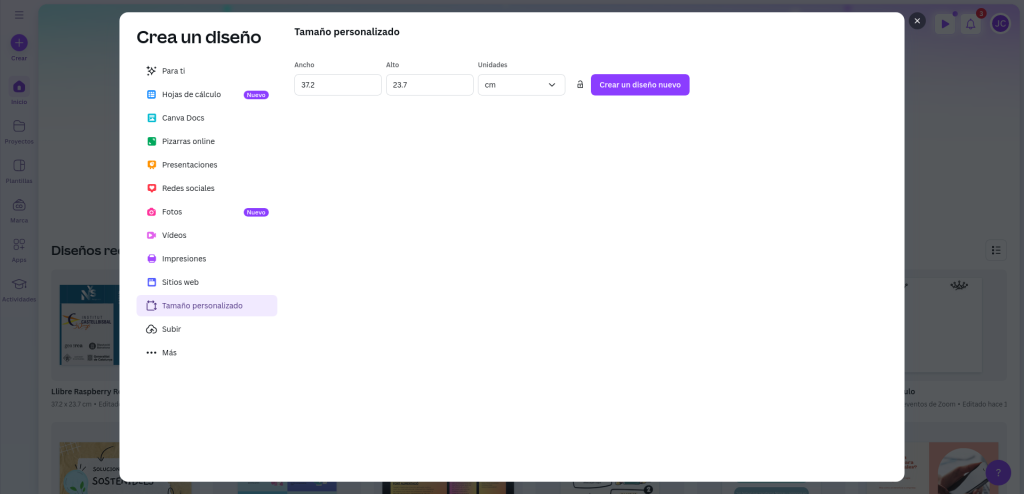Click the Fotos camera icon
Screen dimensions: 1024x494
152,212
